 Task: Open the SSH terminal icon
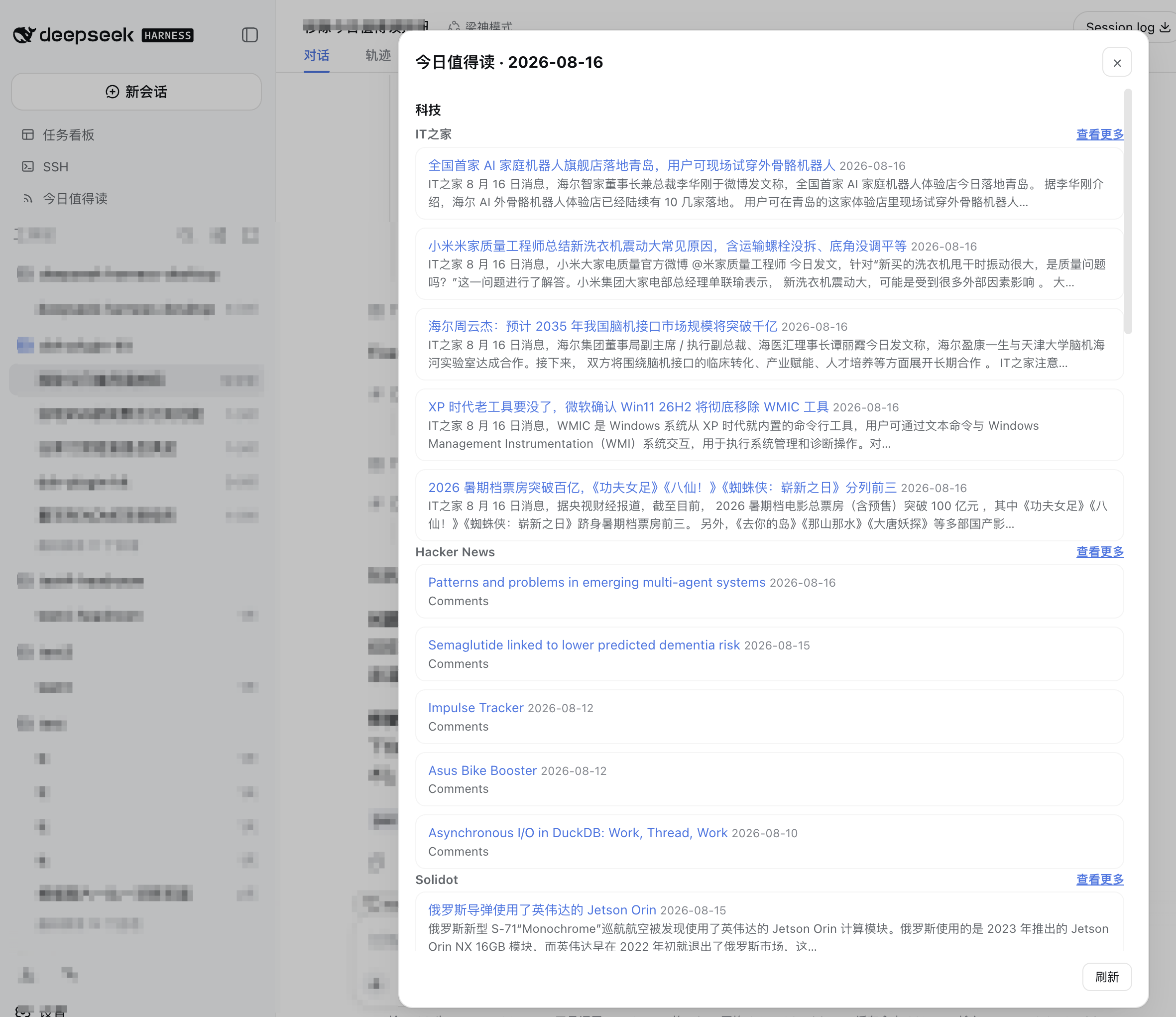point(28,166)
